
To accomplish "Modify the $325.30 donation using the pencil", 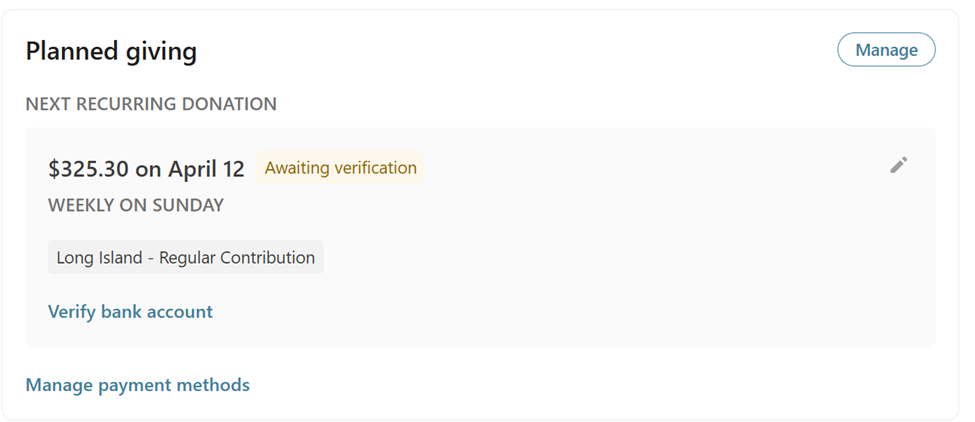I will (x=898, y=166).
